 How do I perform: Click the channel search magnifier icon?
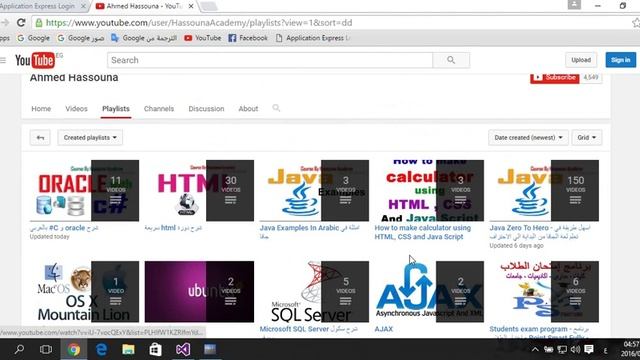(276, 108)
